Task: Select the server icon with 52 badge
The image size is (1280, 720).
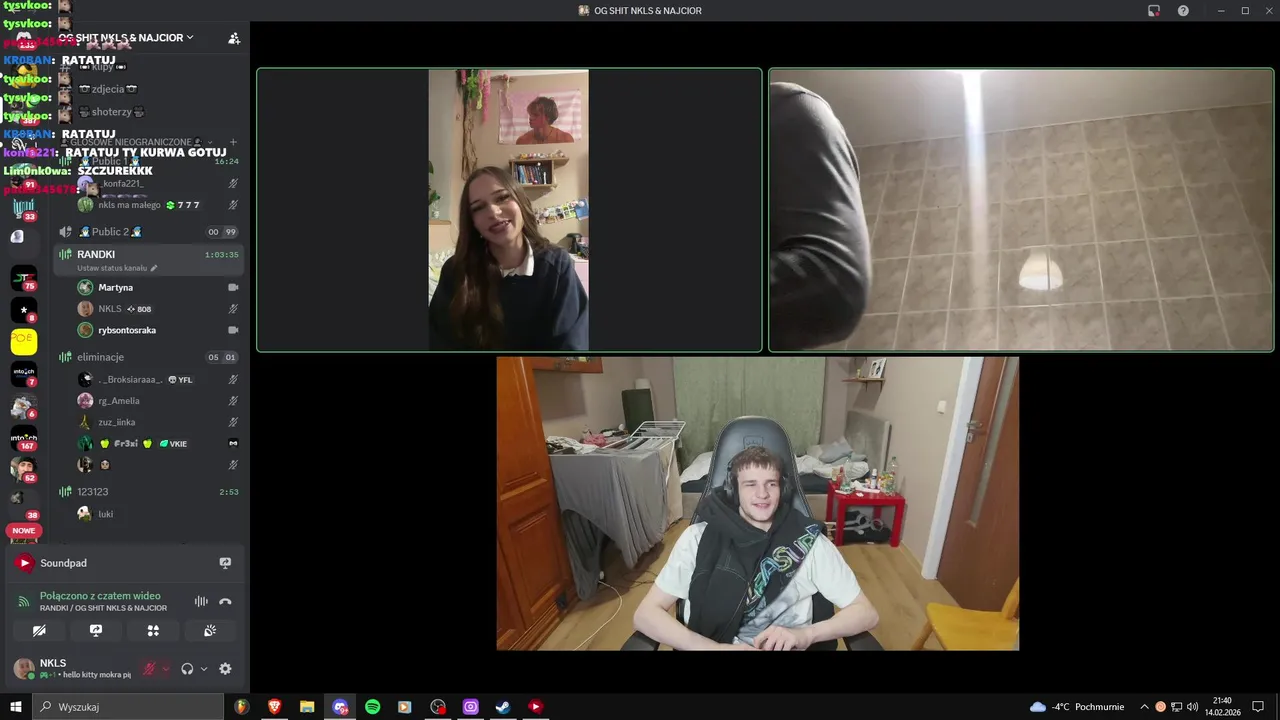Action: point(24,468)
